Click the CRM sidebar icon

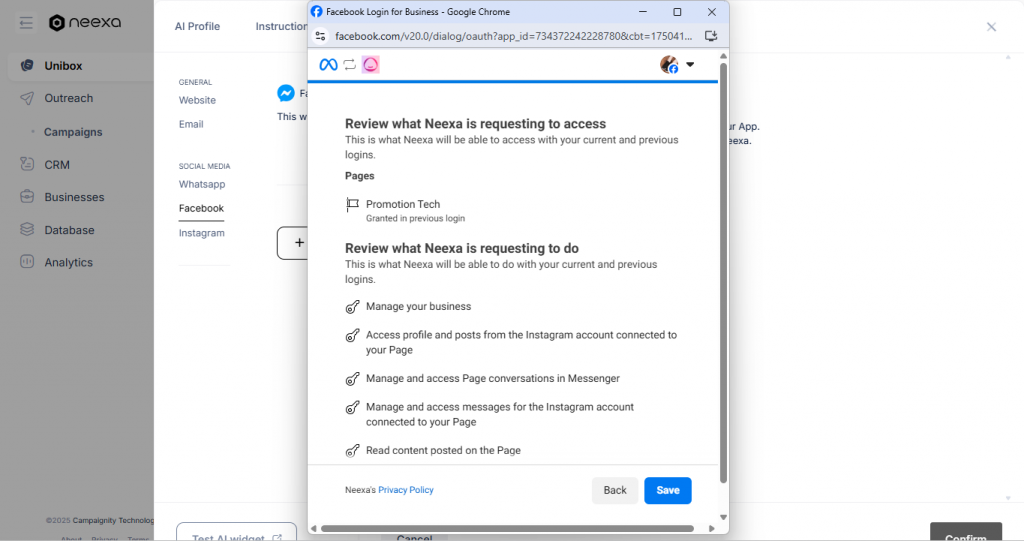click(x=27, y=164)
